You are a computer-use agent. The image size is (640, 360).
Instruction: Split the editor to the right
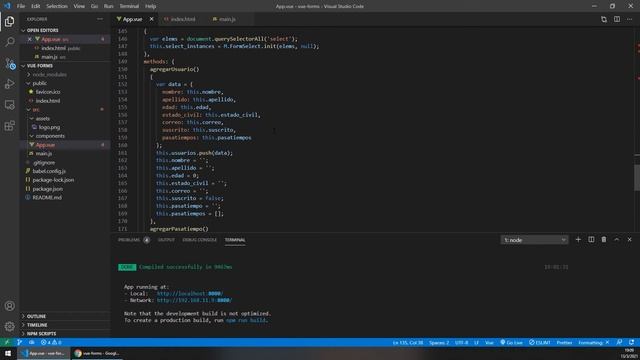click(617, 19)
